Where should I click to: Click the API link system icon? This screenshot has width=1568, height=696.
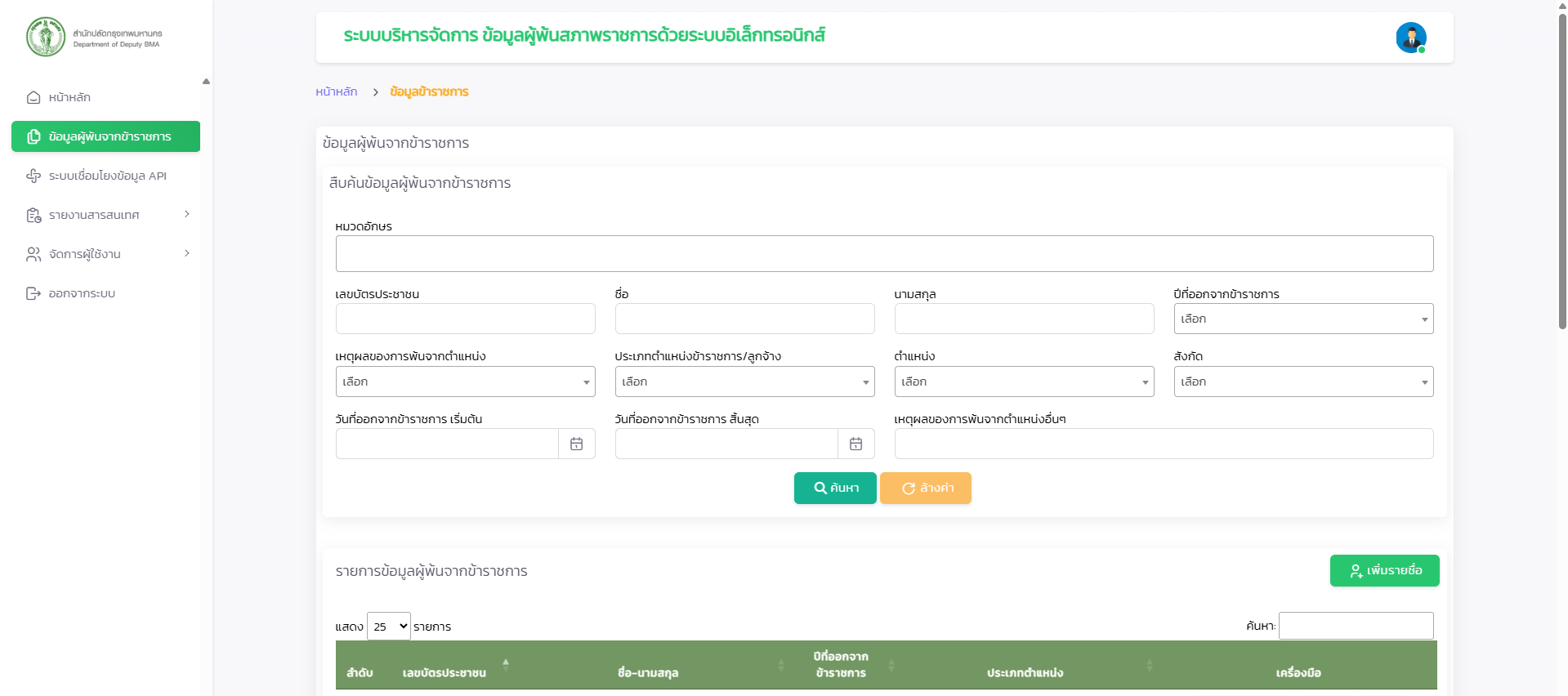point(34,176)
